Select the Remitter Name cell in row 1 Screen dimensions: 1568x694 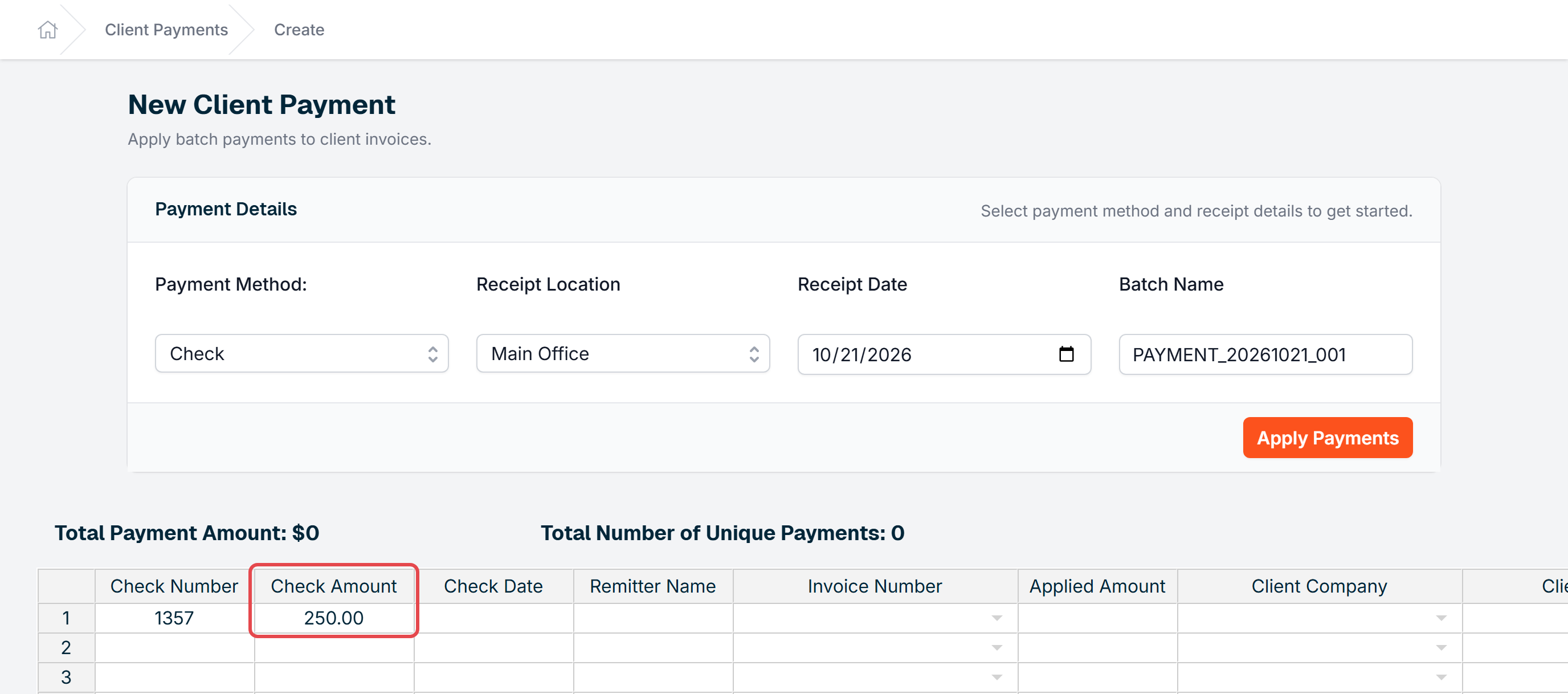click(x=653, y=619)
